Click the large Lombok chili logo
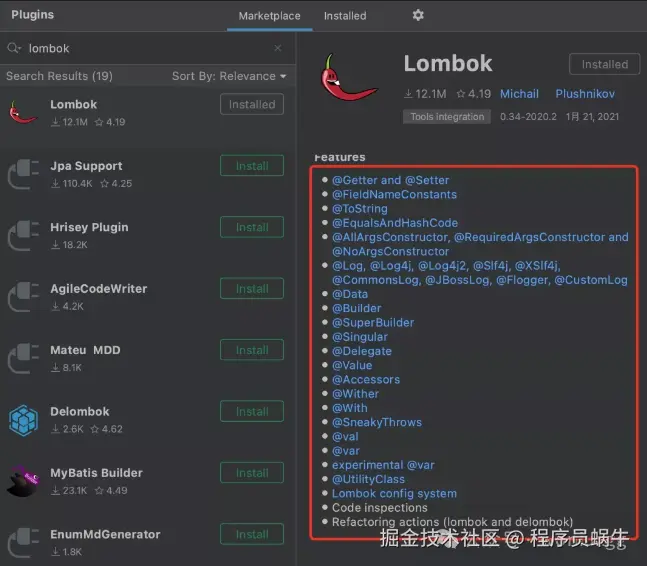 click(x=349, y=78)
